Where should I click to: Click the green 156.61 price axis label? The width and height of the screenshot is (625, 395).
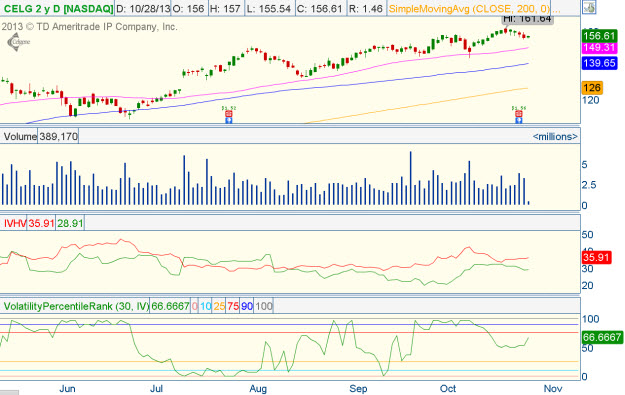pos(599,36)
